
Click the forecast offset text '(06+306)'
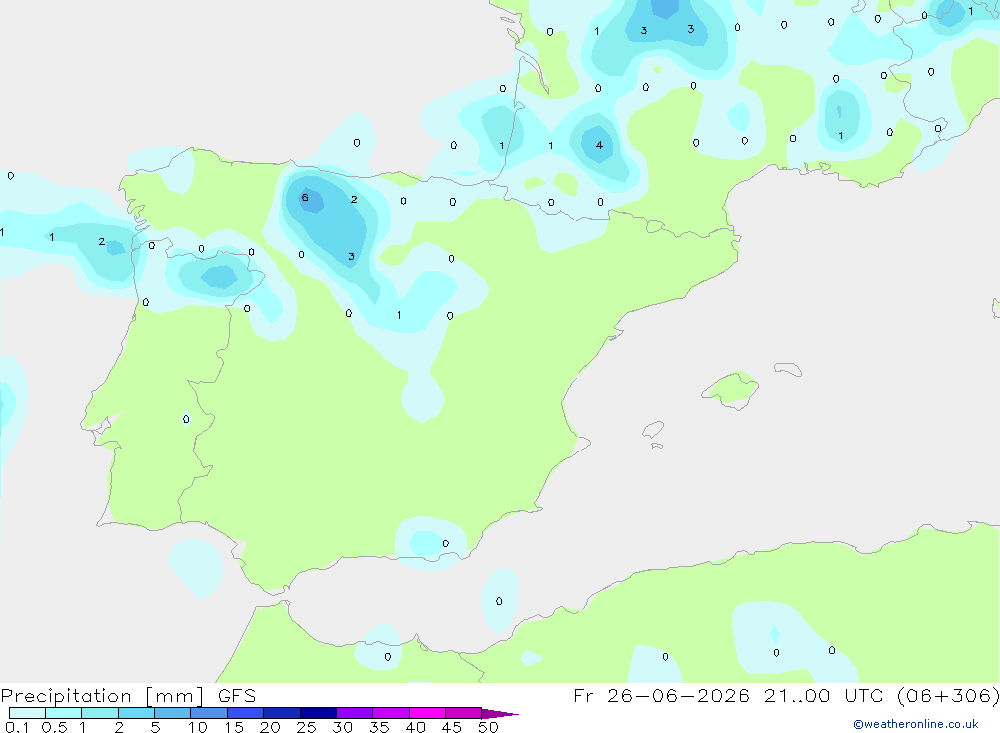coord(948,696)
